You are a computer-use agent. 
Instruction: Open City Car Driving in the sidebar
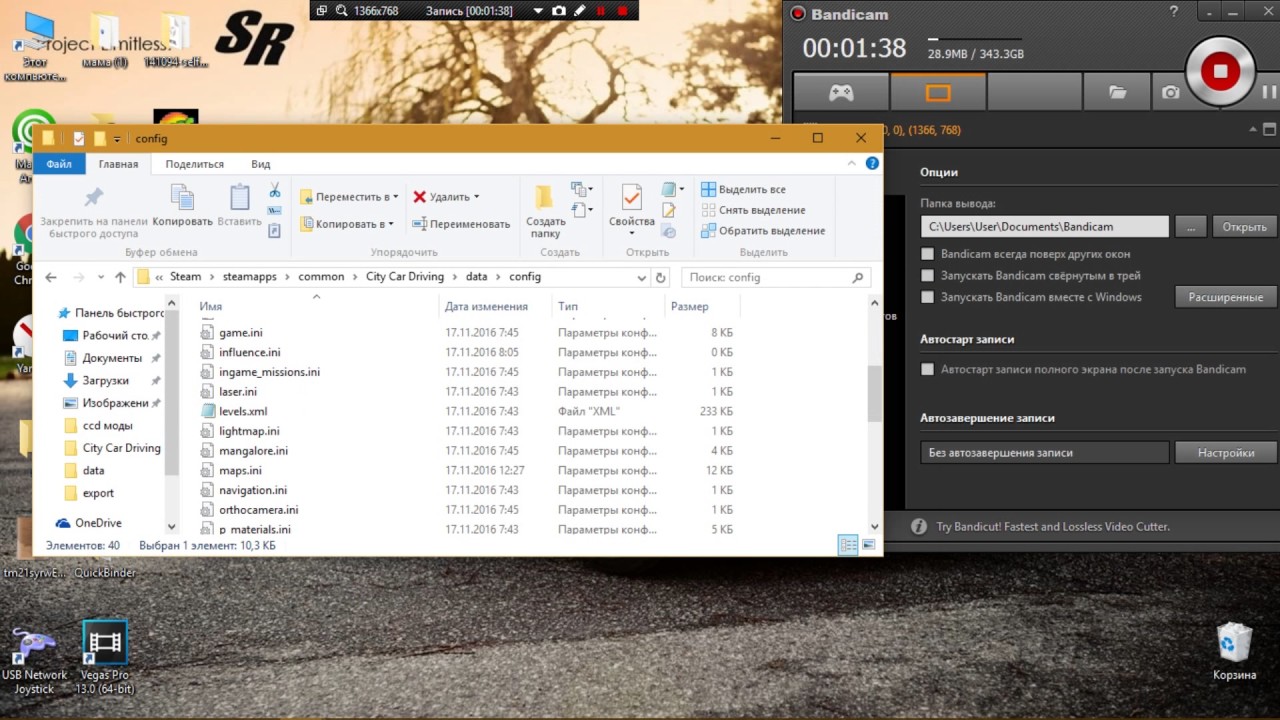coord(111,448)
